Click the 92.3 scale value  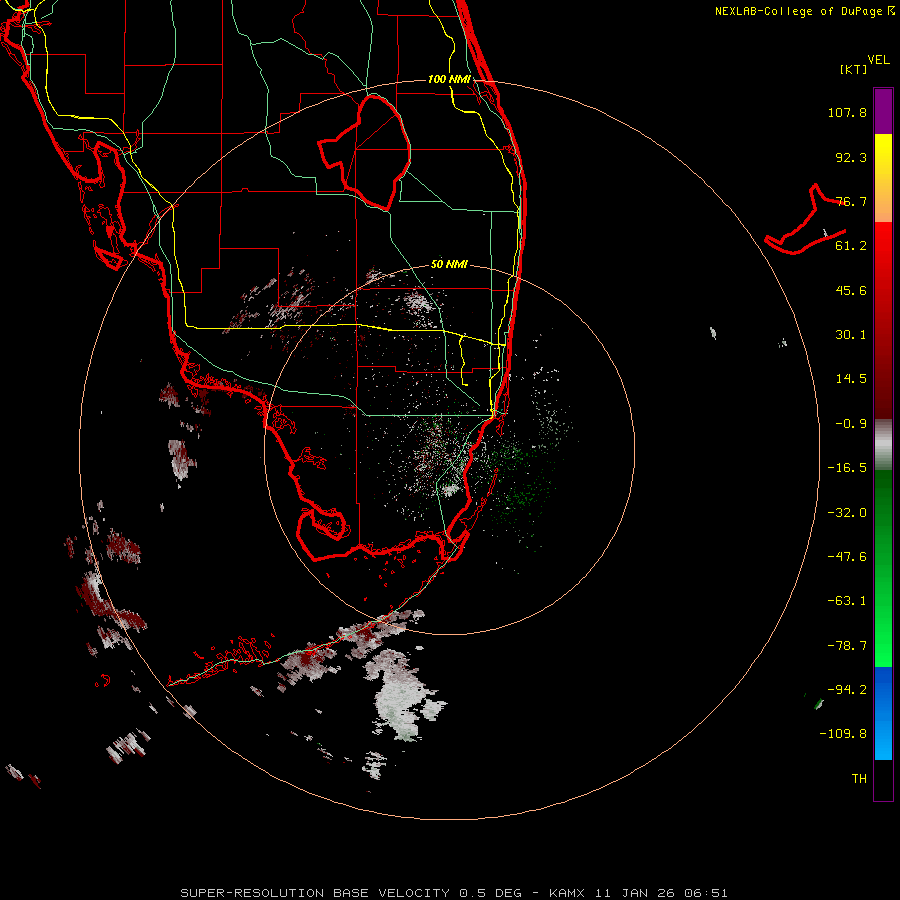pyautogui.click(x=851, y=157)
